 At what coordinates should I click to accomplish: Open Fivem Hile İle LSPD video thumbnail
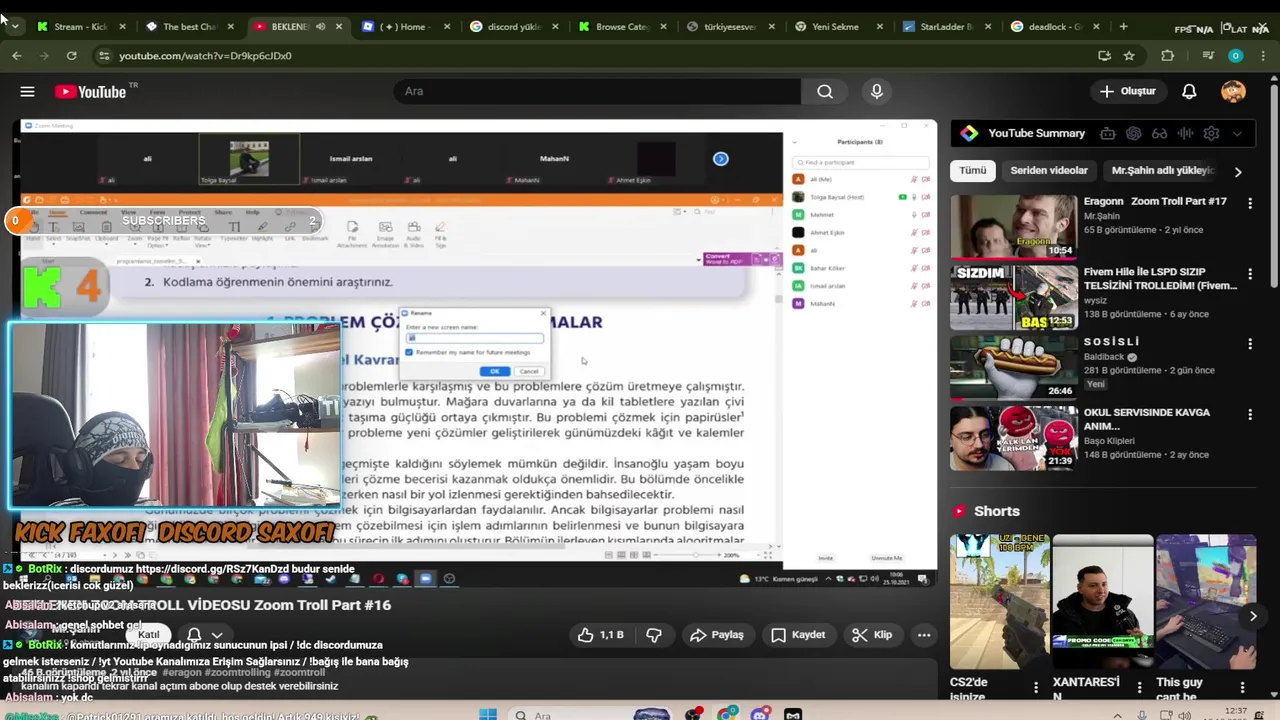tap(1013, 297)
